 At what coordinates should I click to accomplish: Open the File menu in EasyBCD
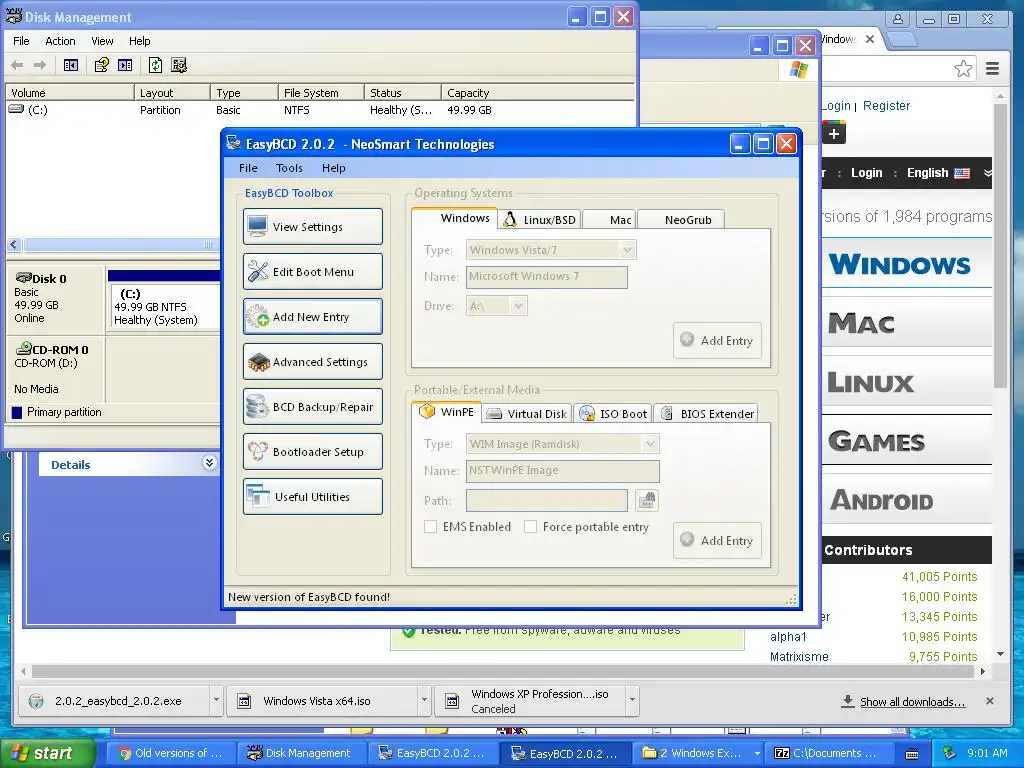pyautogui.click(x=248, y=168)
